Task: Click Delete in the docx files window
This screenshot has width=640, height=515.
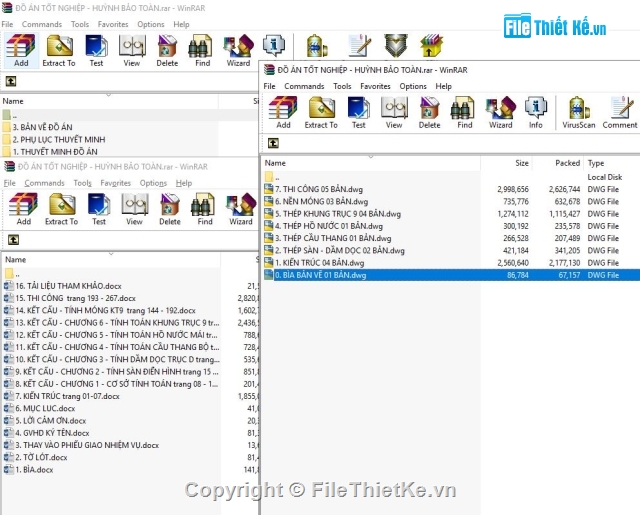Action: tap(170, 209)
